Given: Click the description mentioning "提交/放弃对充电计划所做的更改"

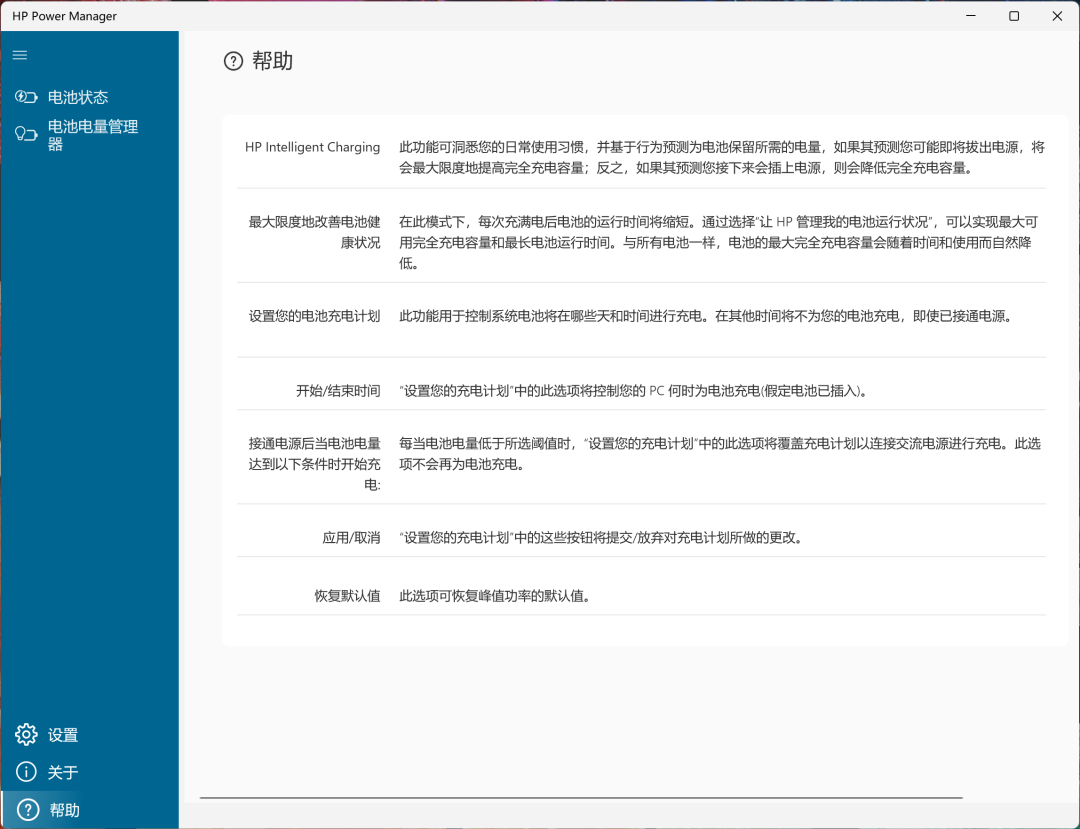Looking at the screenshot, I should (x=603, y=538).
